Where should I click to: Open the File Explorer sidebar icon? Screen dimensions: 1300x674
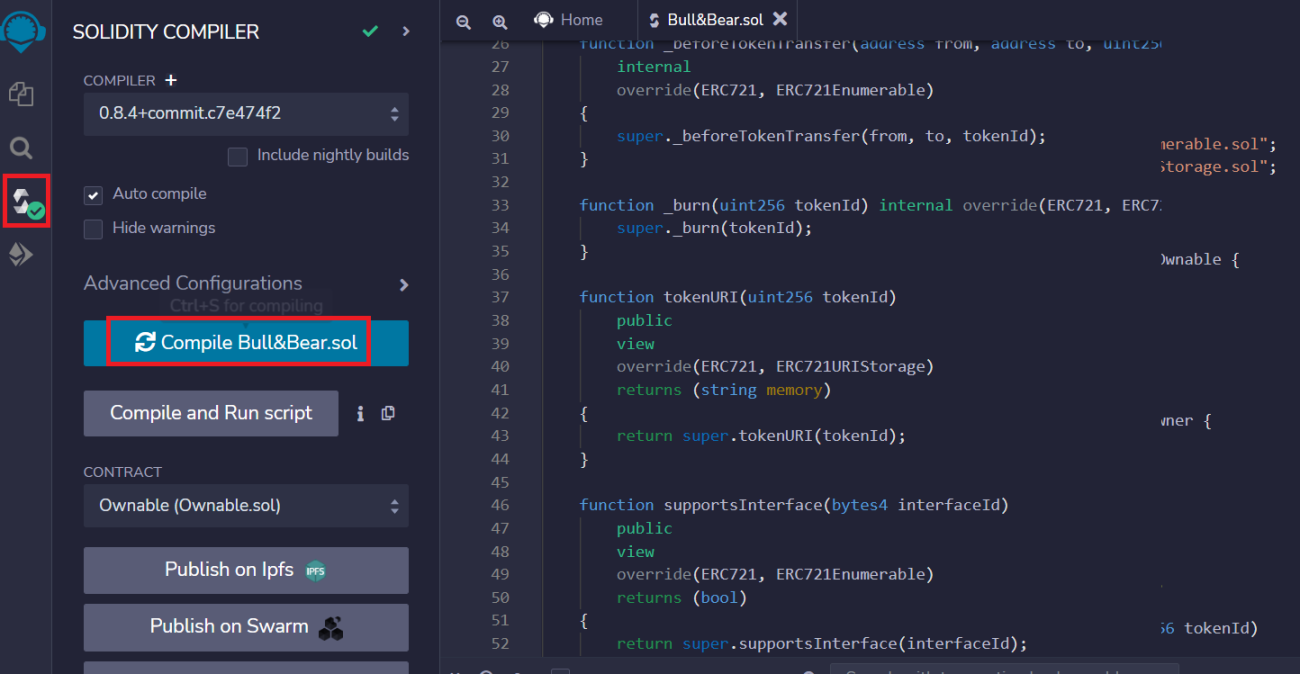[x=21, y=95]
